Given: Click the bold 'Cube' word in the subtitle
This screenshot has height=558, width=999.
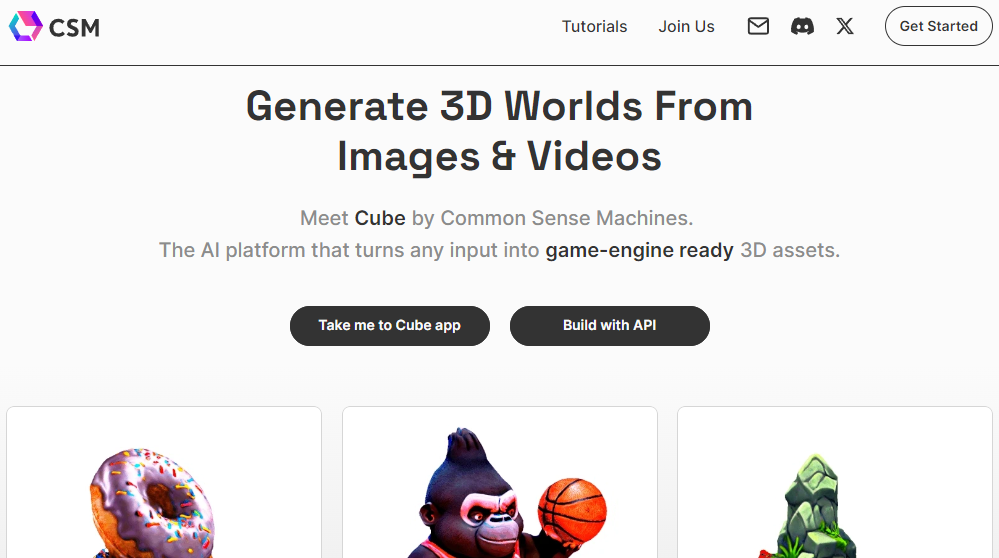Looking at the screenshot, I should click(380, 218).
